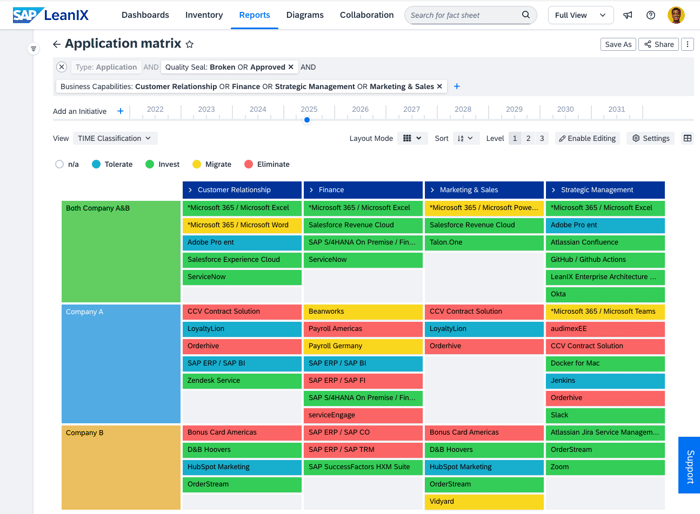Select Level 3
This screenshot has height=514, width=700.
[542, 138]
